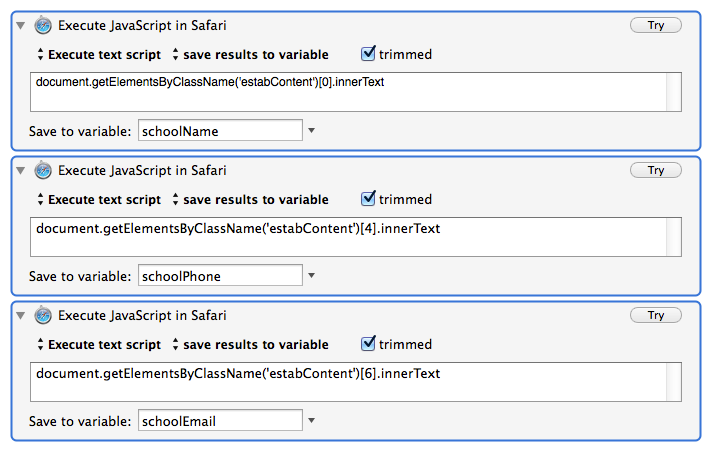Click Safari icon in schoolPhone action
Image resolution: width=712 pixels, height=455 pixels.
(43, 170)
